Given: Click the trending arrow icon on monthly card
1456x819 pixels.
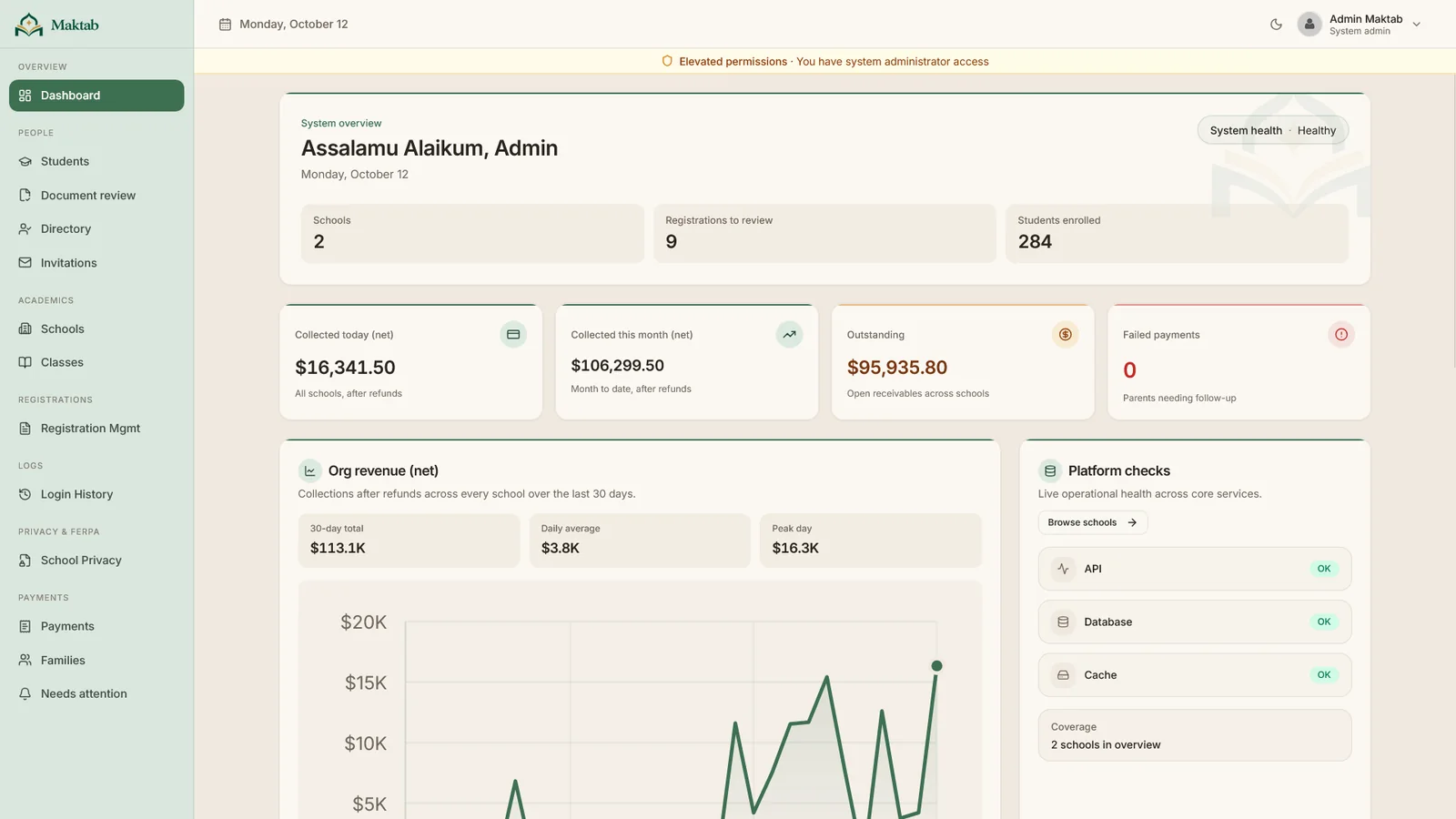Looking at the screenshot, I should (789, 335).
